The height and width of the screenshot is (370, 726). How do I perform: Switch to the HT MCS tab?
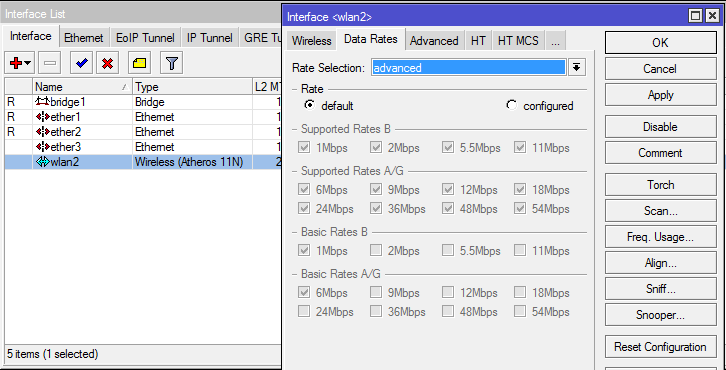coord(518,41)
